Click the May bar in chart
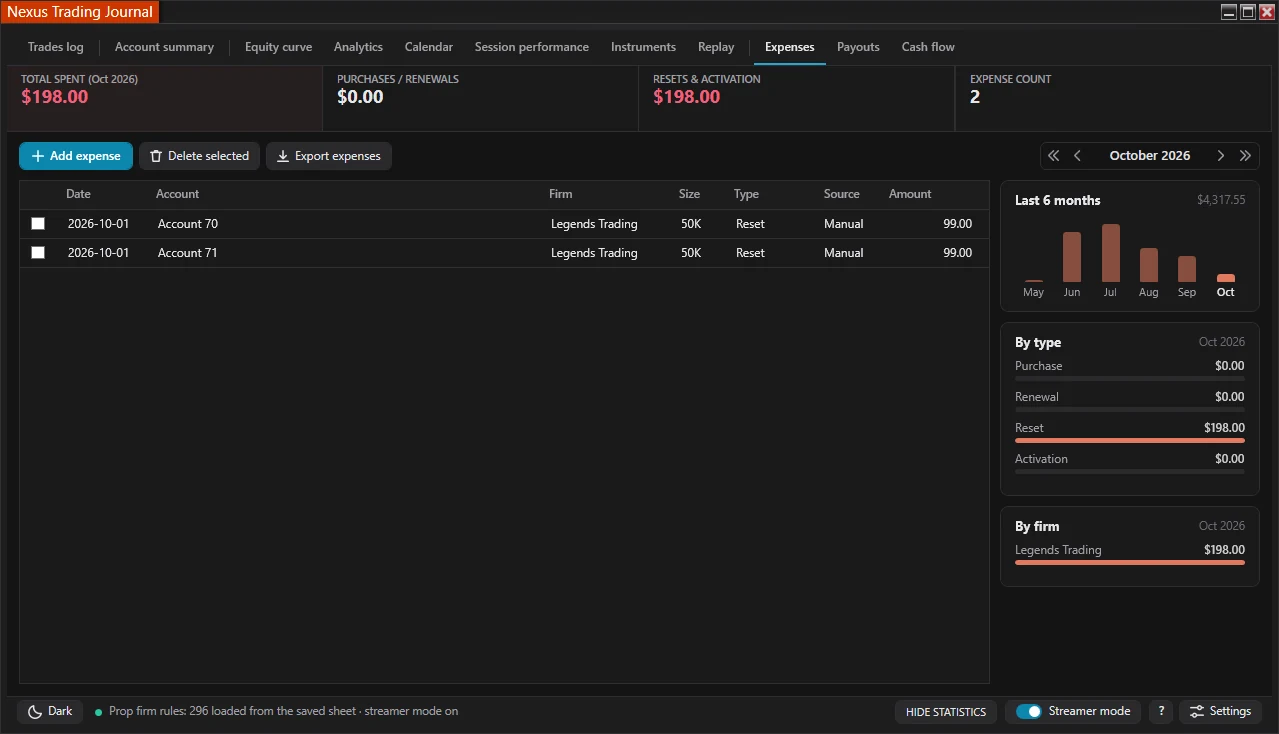The image size is (1279, 734). pyautogui.click(x=1034, y=281)
